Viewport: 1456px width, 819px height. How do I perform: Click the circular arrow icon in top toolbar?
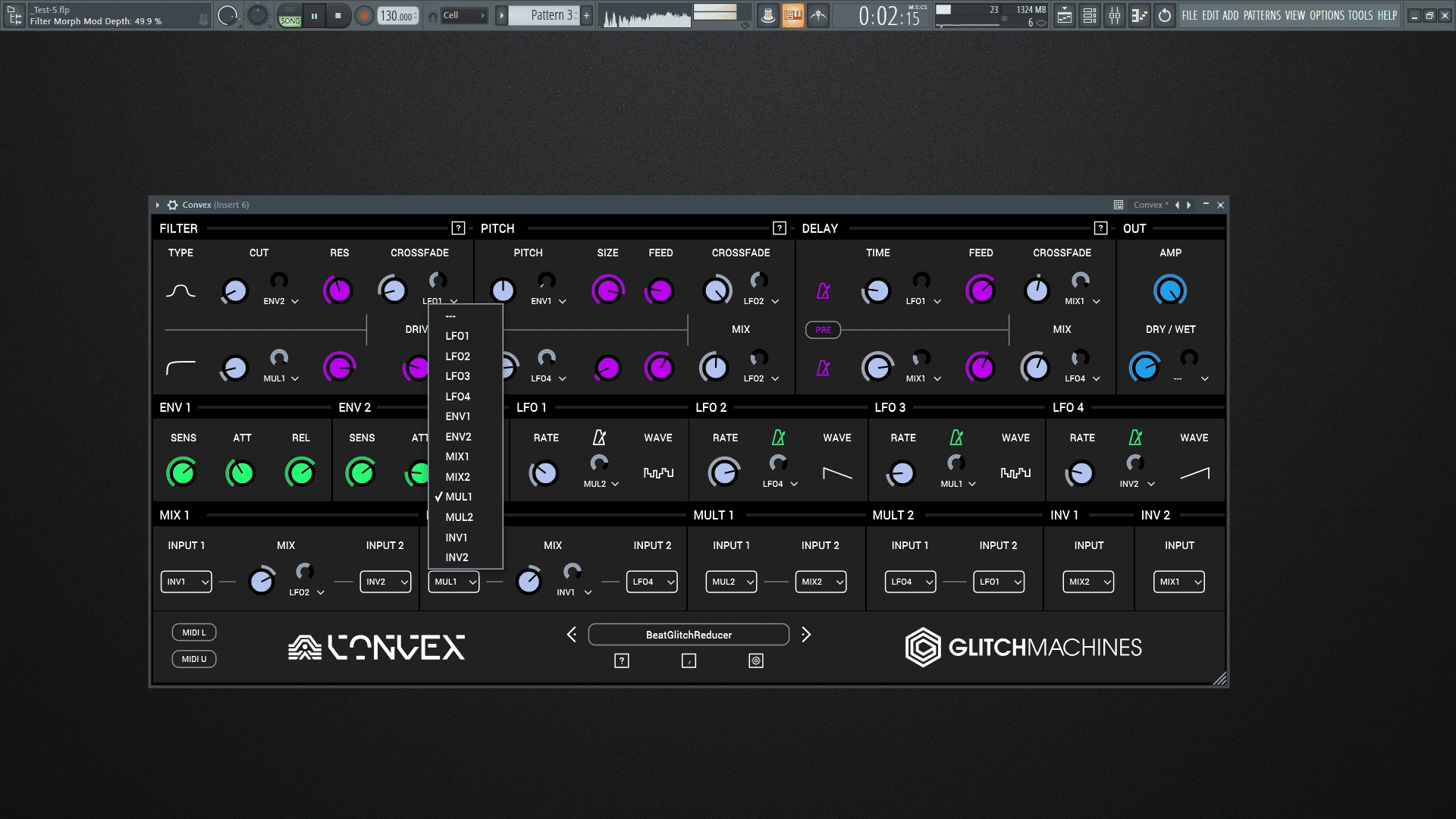point(1165,15)
